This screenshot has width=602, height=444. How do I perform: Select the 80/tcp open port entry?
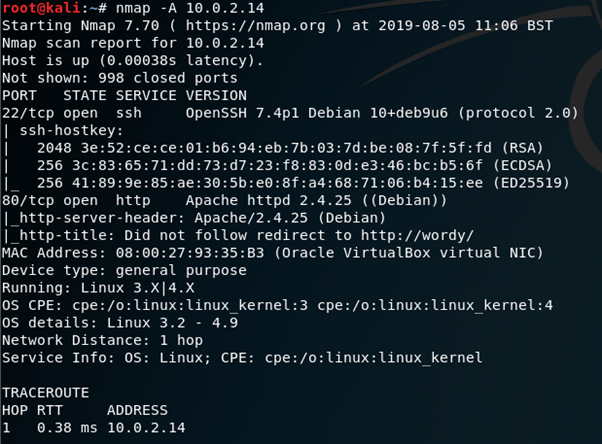tap(40, 201)
